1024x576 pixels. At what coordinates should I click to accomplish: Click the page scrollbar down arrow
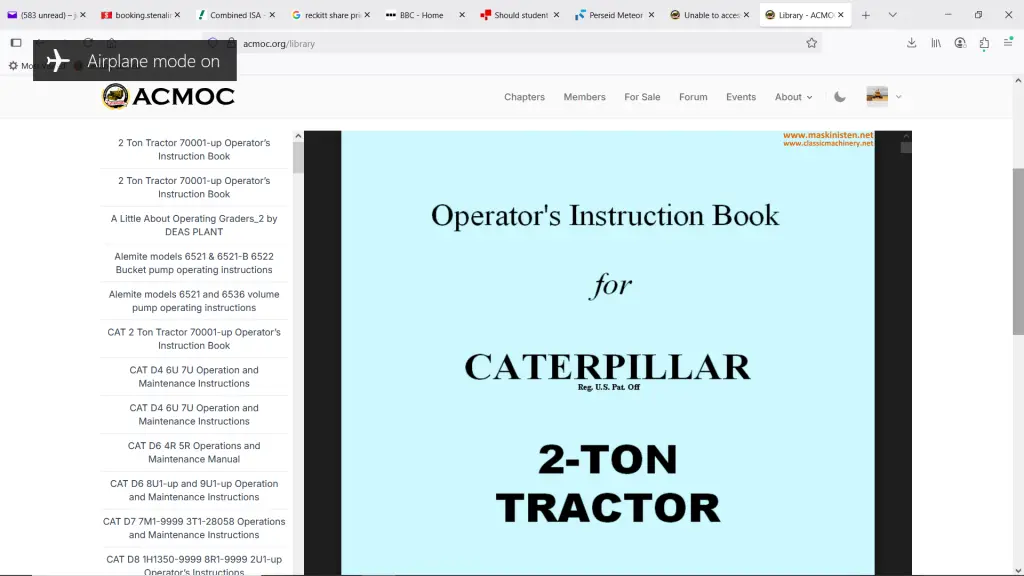point(1018,570)
